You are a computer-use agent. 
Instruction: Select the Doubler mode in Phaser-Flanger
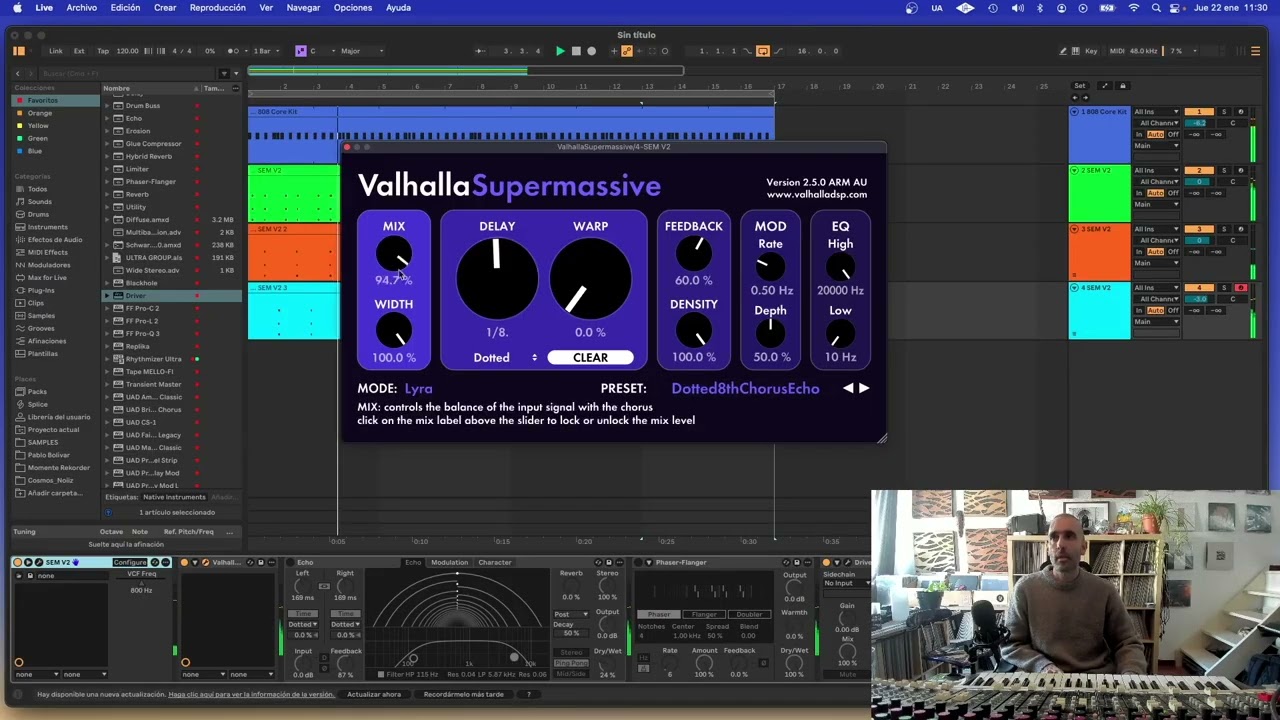(x=749, y=614)
